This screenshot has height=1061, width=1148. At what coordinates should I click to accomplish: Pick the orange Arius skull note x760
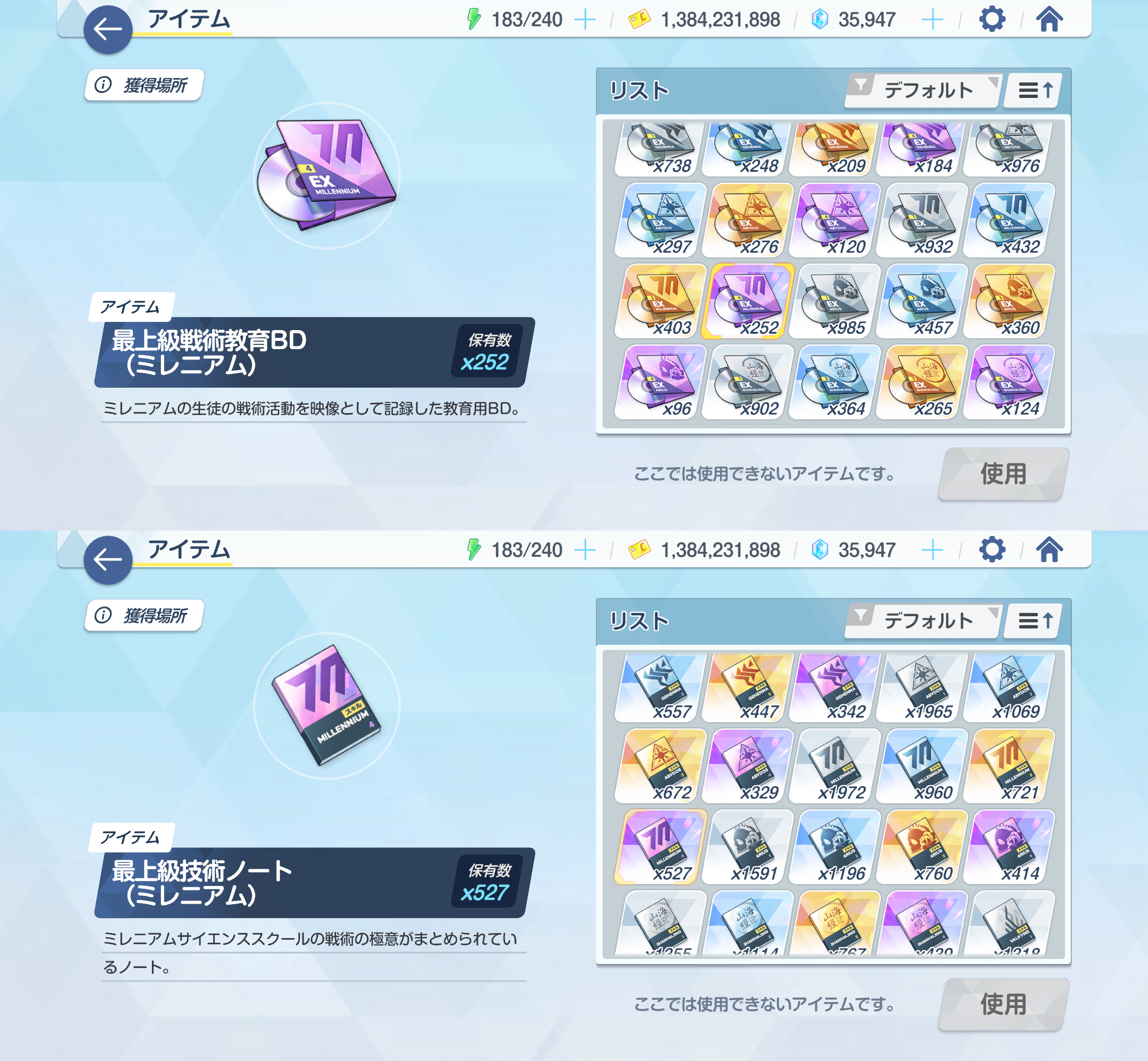(922, 847)
